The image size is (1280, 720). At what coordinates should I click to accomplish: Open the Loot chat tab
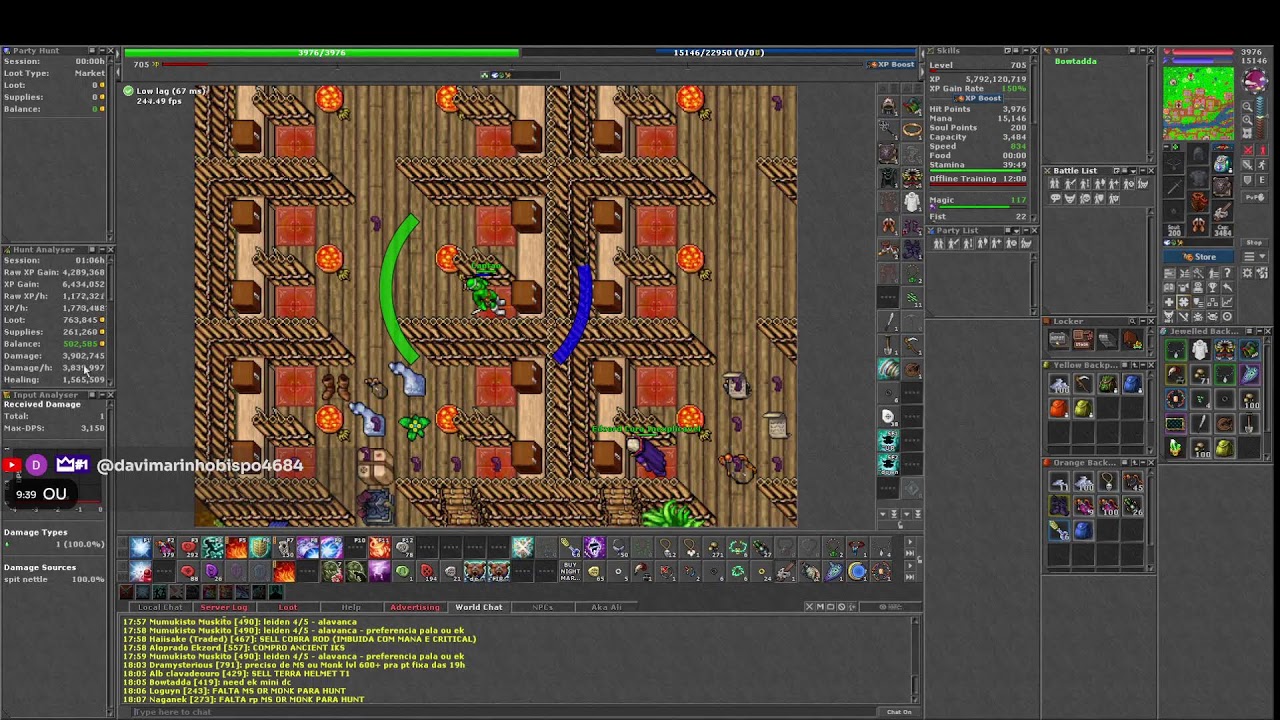[x=288, y=607]
